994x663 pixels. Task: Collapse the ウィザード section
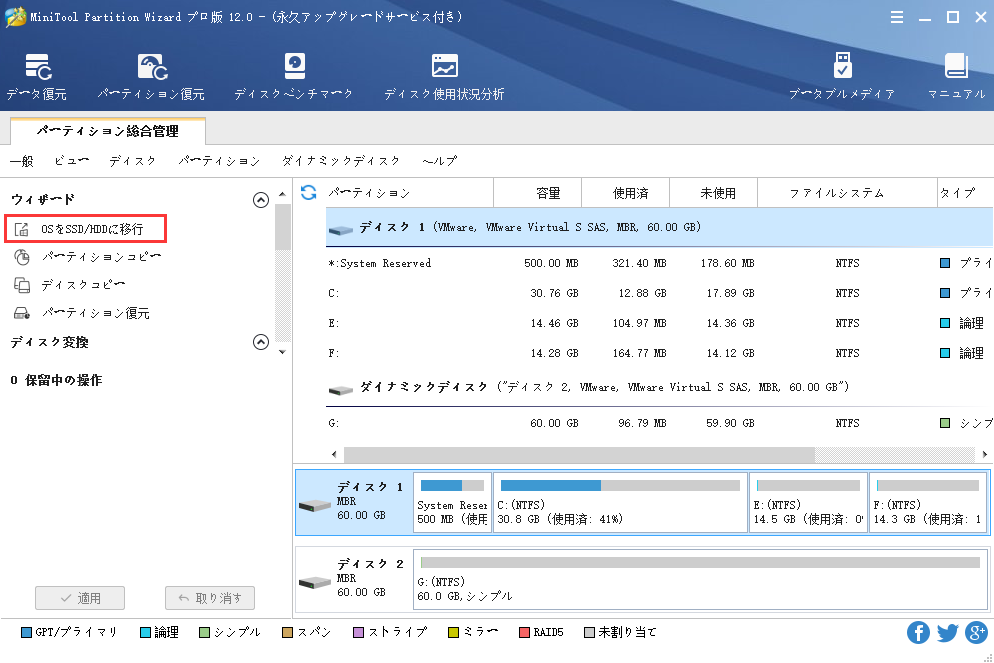pyautogui.click(x=261, y=200)
